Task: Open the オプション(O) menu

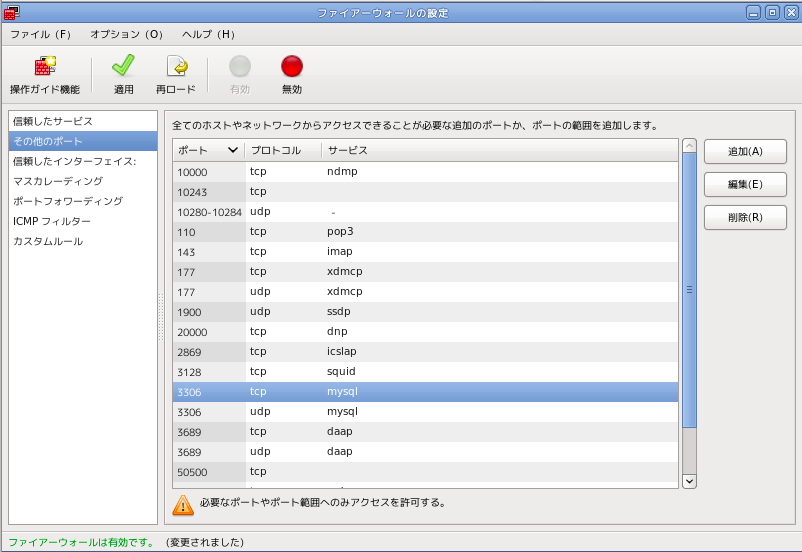Action: [126, 34]
